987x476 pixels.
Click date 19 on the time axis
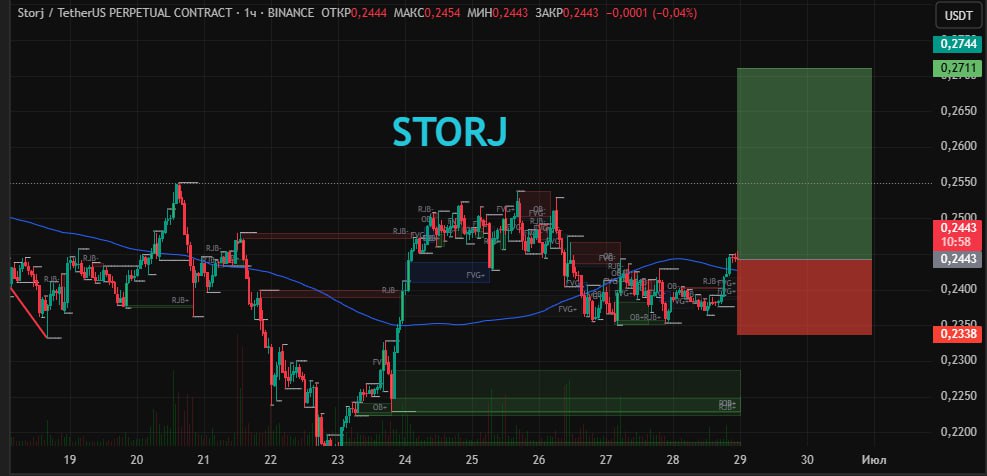tap(70, 459)
